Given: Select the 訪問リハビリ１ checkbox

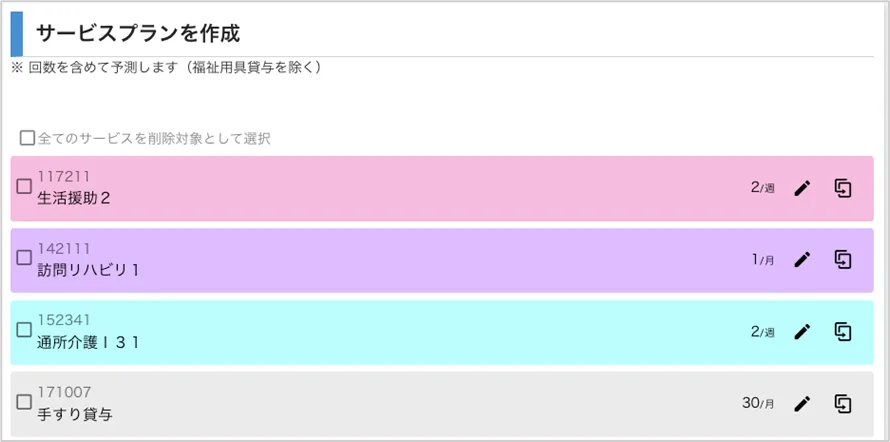Looking at the screenshot, I should 25,258.
